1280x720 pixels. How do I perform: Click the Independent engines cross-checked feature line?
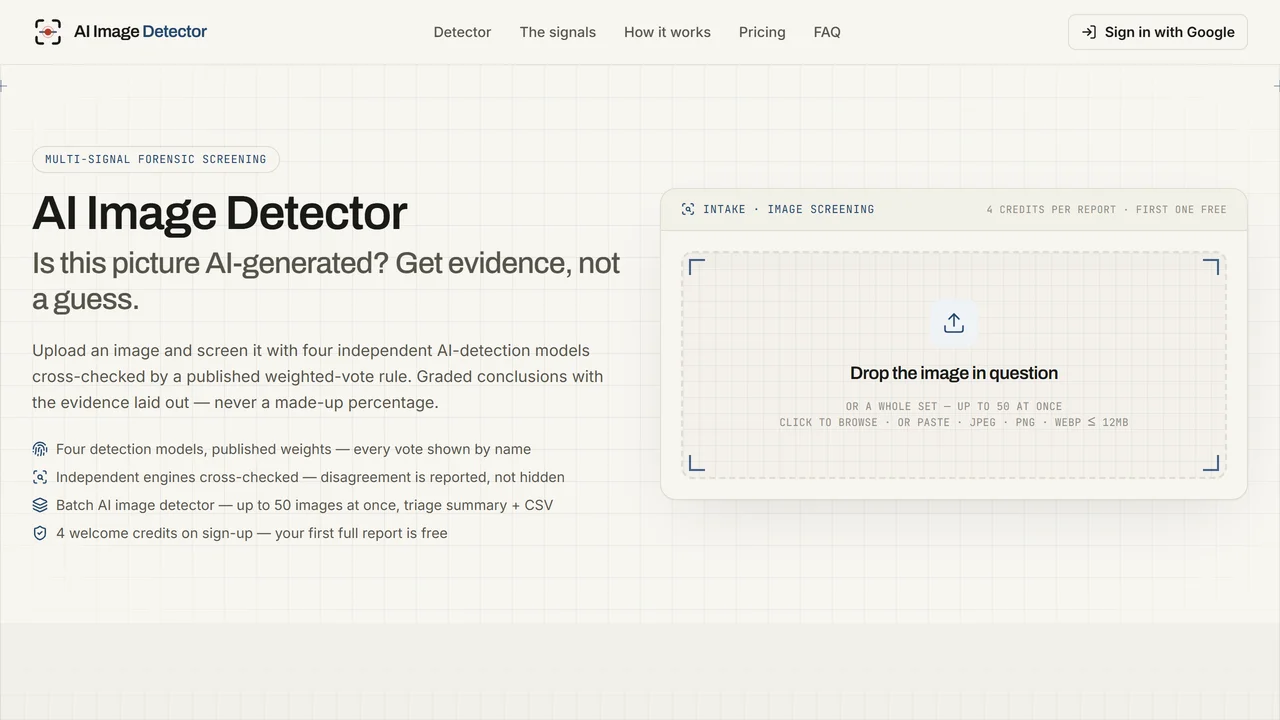click(x=310, y=477)
